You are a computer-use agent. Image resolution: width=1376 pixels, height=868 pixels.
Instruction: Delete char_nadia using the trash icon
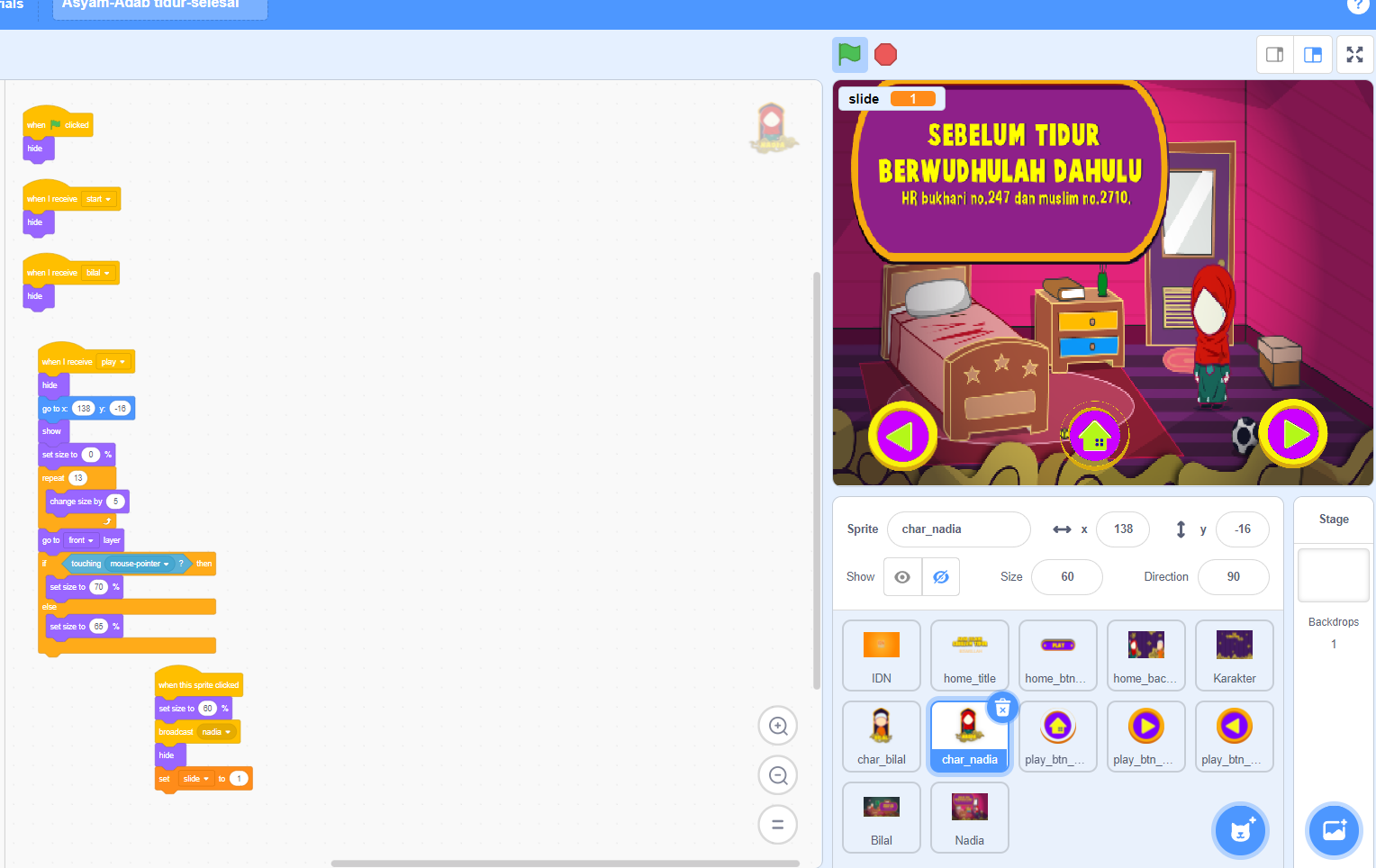[x=1002, y=708]
